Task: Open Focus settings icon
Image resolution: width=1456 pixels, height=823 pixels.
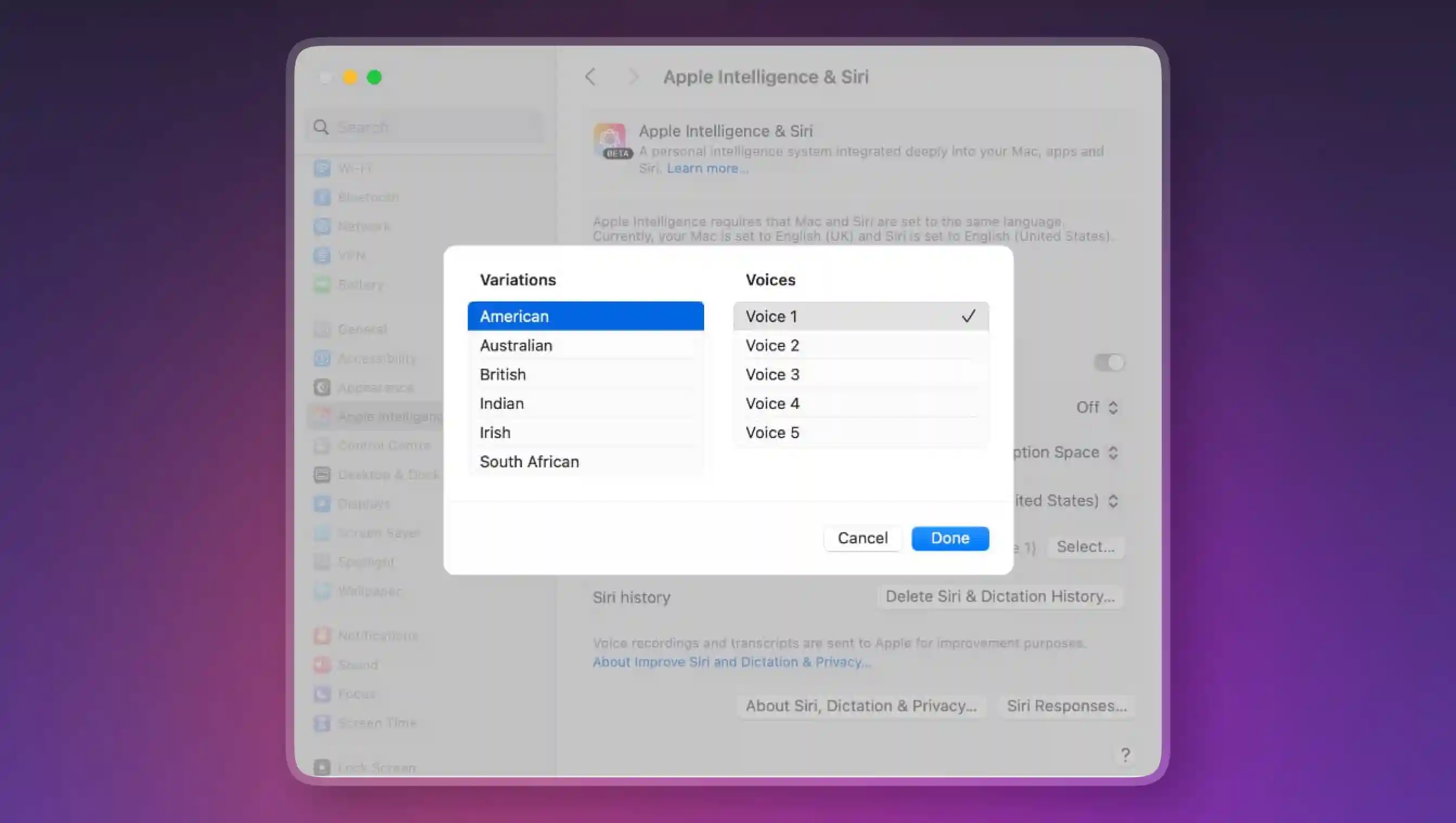Action: pos(322,694)
